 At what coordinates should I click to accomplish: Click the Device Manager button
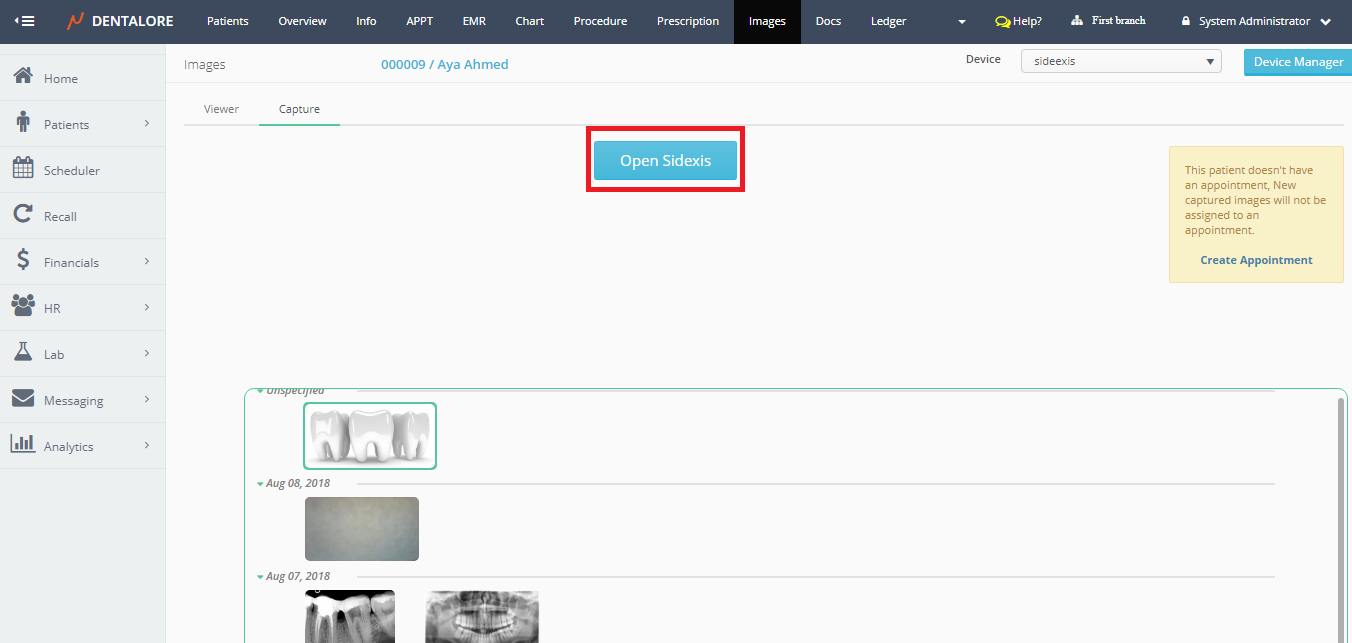coord(1298,62)
